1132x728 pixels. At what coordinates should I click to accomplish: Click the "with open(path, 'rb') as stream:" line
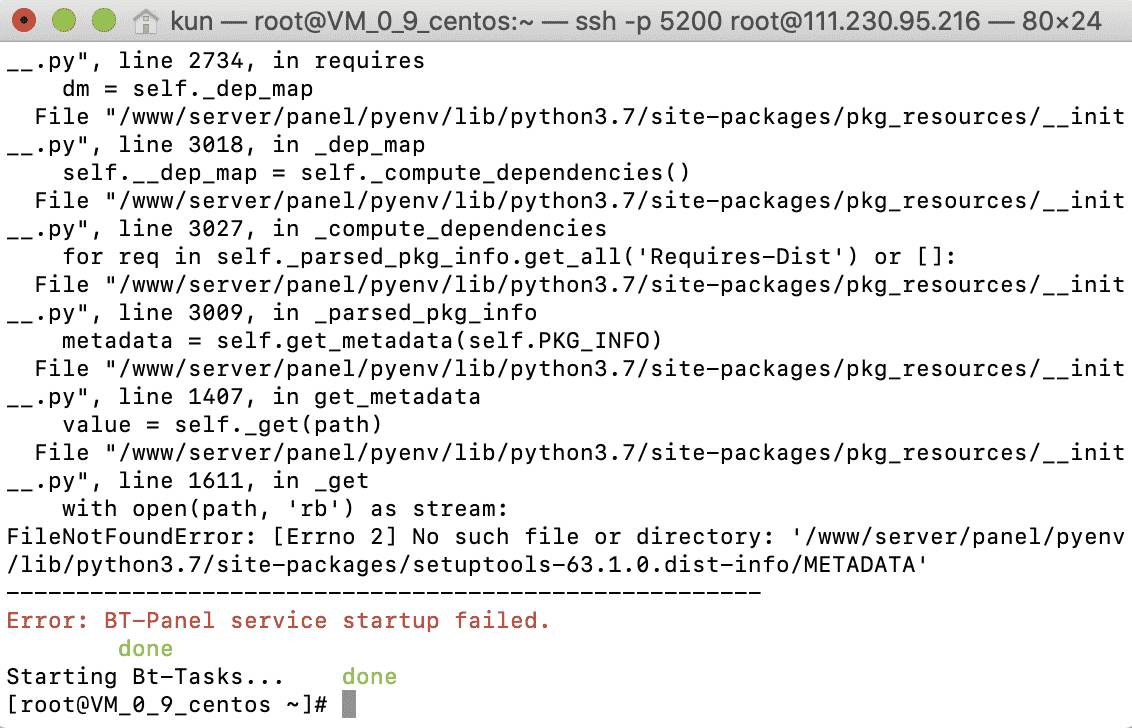pos(285,508)
